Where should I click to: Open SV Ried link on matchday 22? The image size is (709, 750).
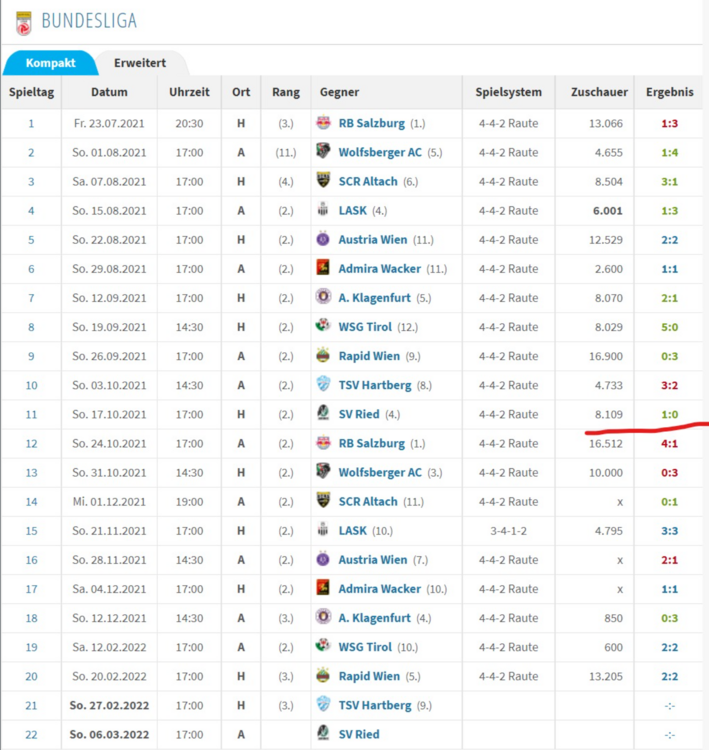(x=359, y=734)
